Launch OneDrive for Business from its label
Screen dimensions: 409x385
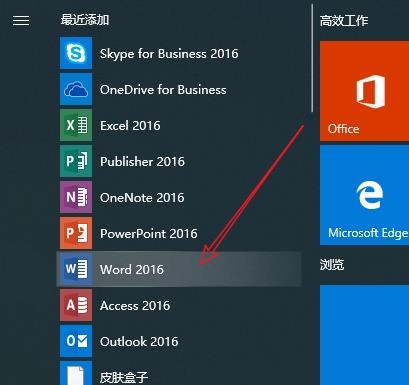pos(163,90)
